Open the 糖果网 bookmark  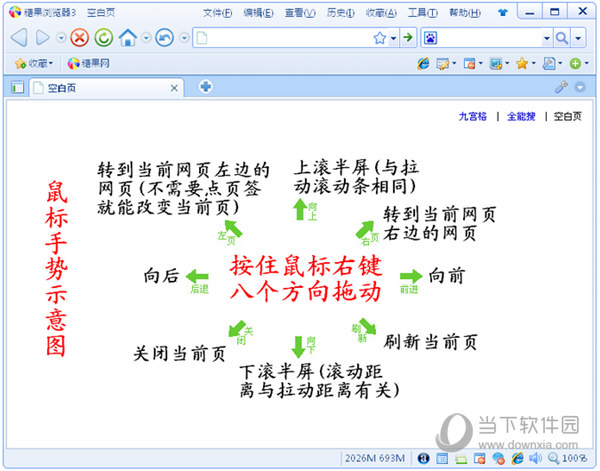click(x=88, y=63)
